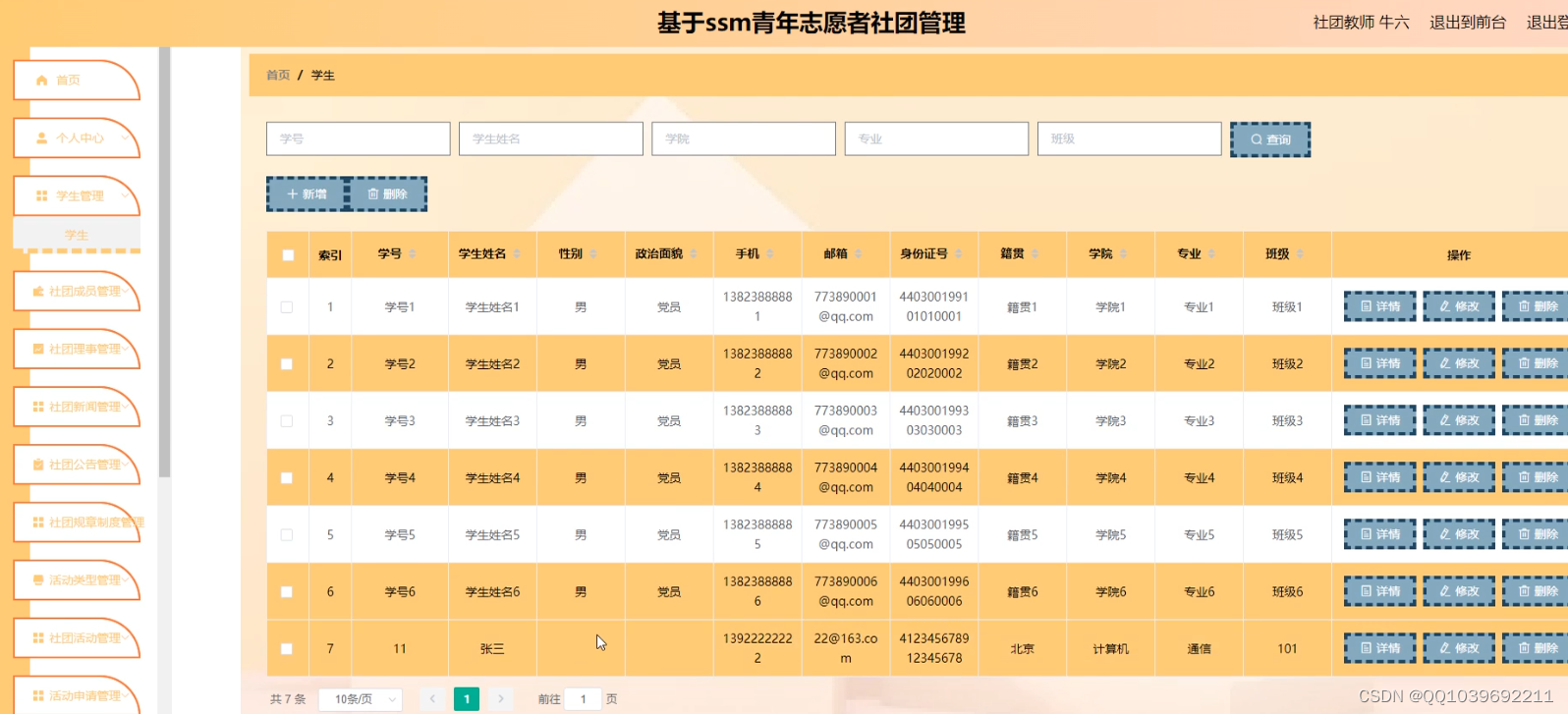The image size is (1568, 714).
Task: Focus the 学生姓名 search field
Action: pyautogui.click(x=551, y=138)
